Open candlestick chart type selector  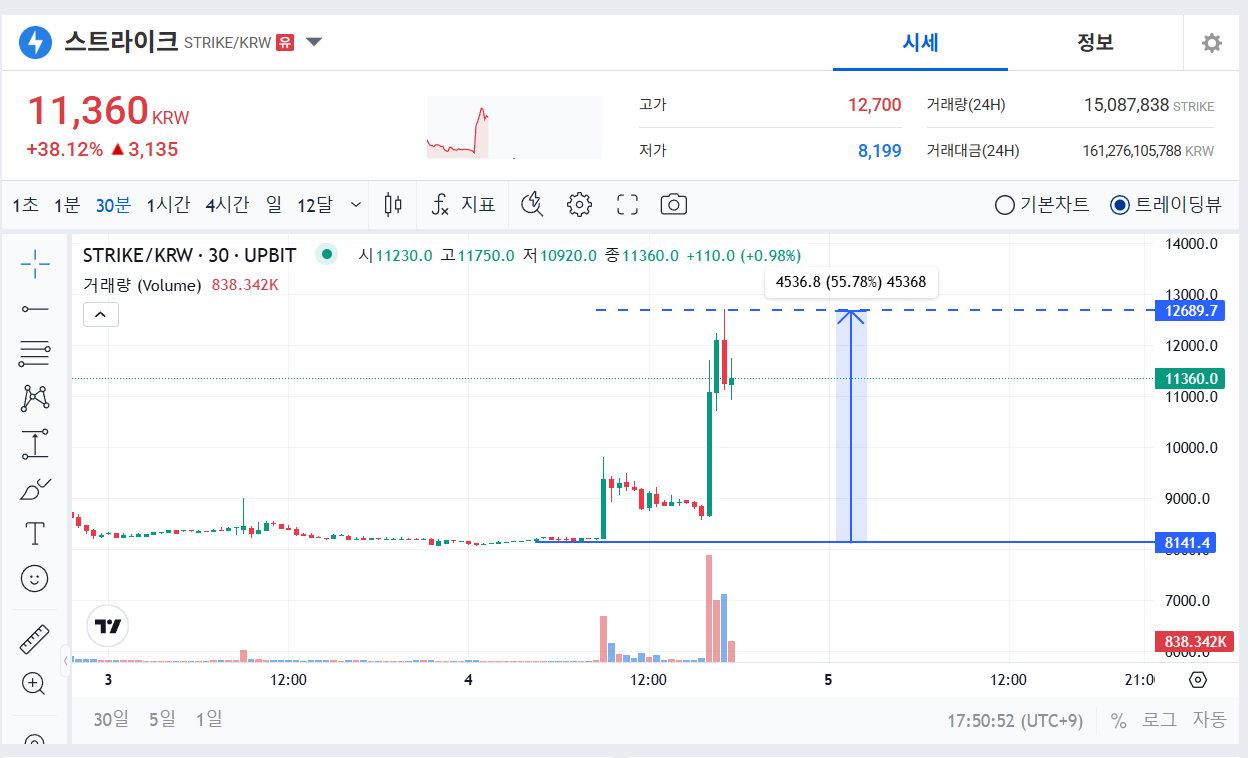(x=393, y=205)
